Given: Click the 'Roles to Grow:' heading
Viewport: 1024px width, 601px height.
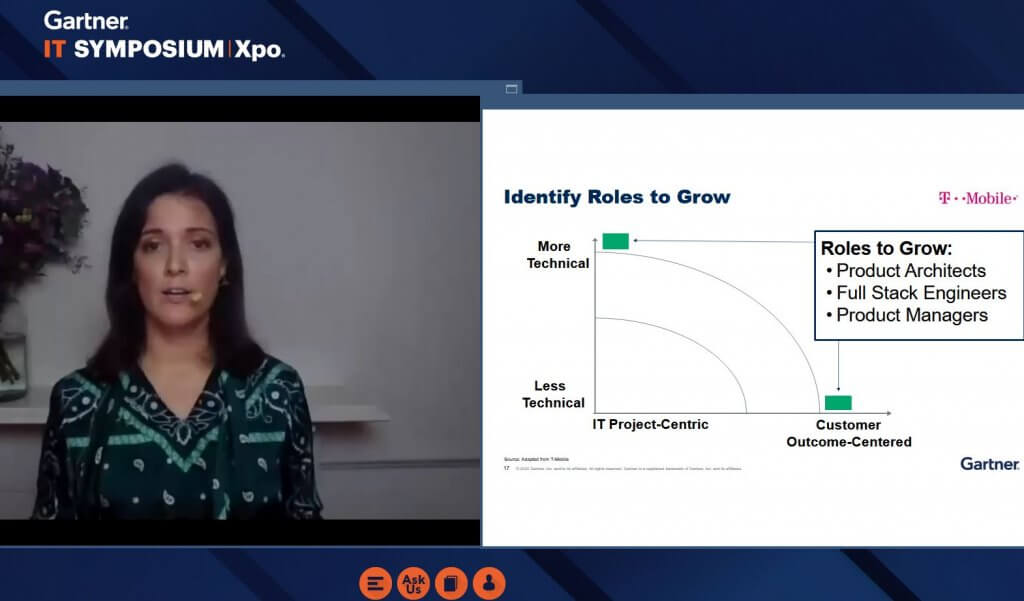Looking at the screenshot, I should coord(886,248).
